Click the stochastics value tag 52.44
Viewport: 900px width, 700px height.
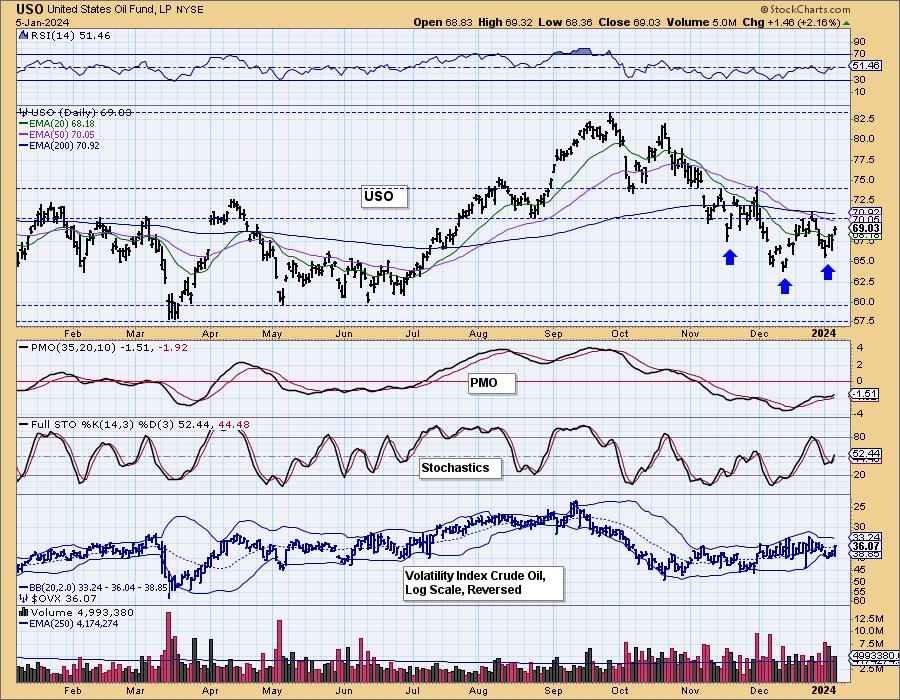[x=865, y=453]
